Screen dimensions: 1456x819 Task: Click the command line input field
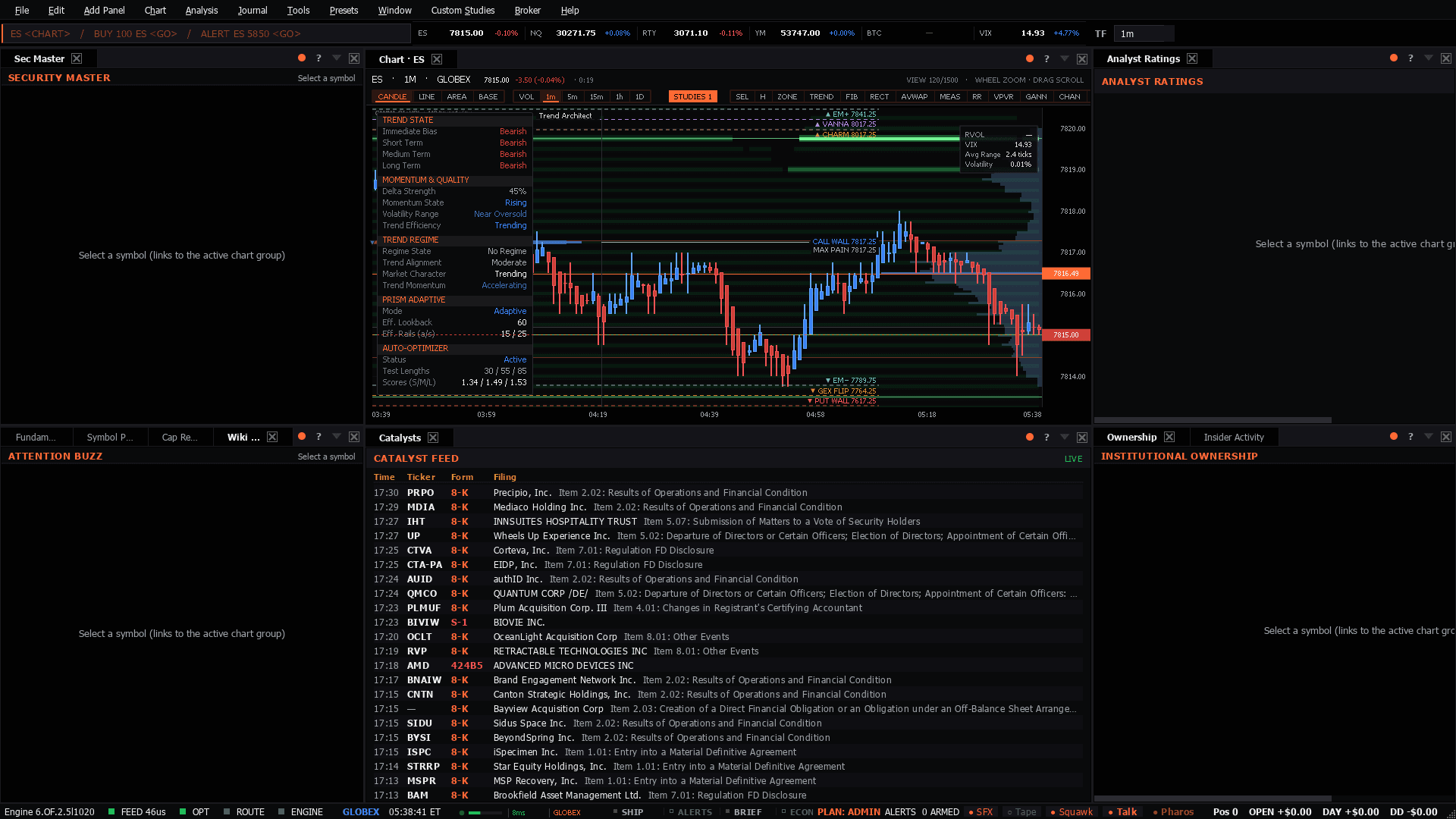tap(206, 33)
